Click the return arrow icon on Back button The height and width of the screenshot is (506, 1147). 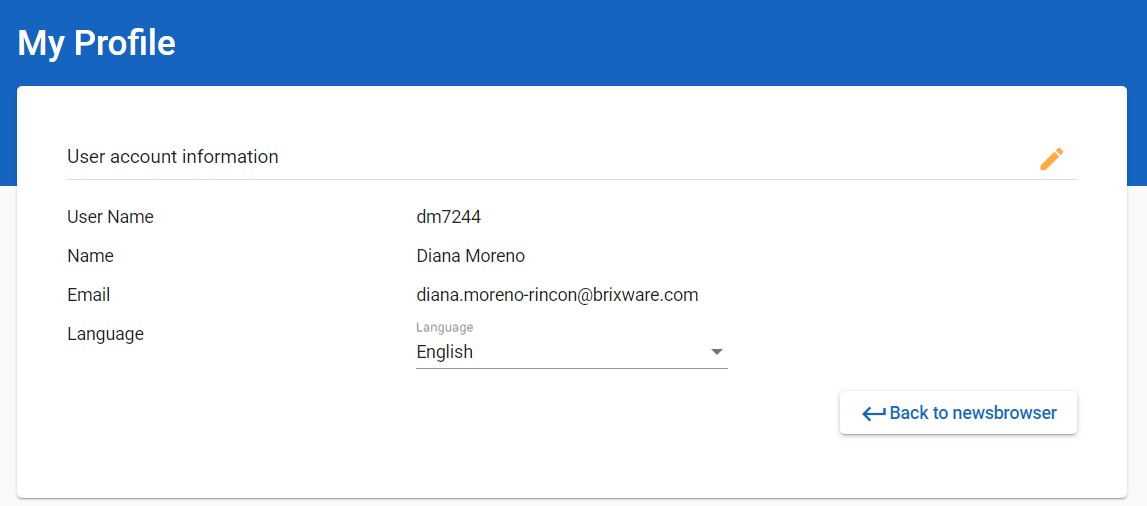873,414
